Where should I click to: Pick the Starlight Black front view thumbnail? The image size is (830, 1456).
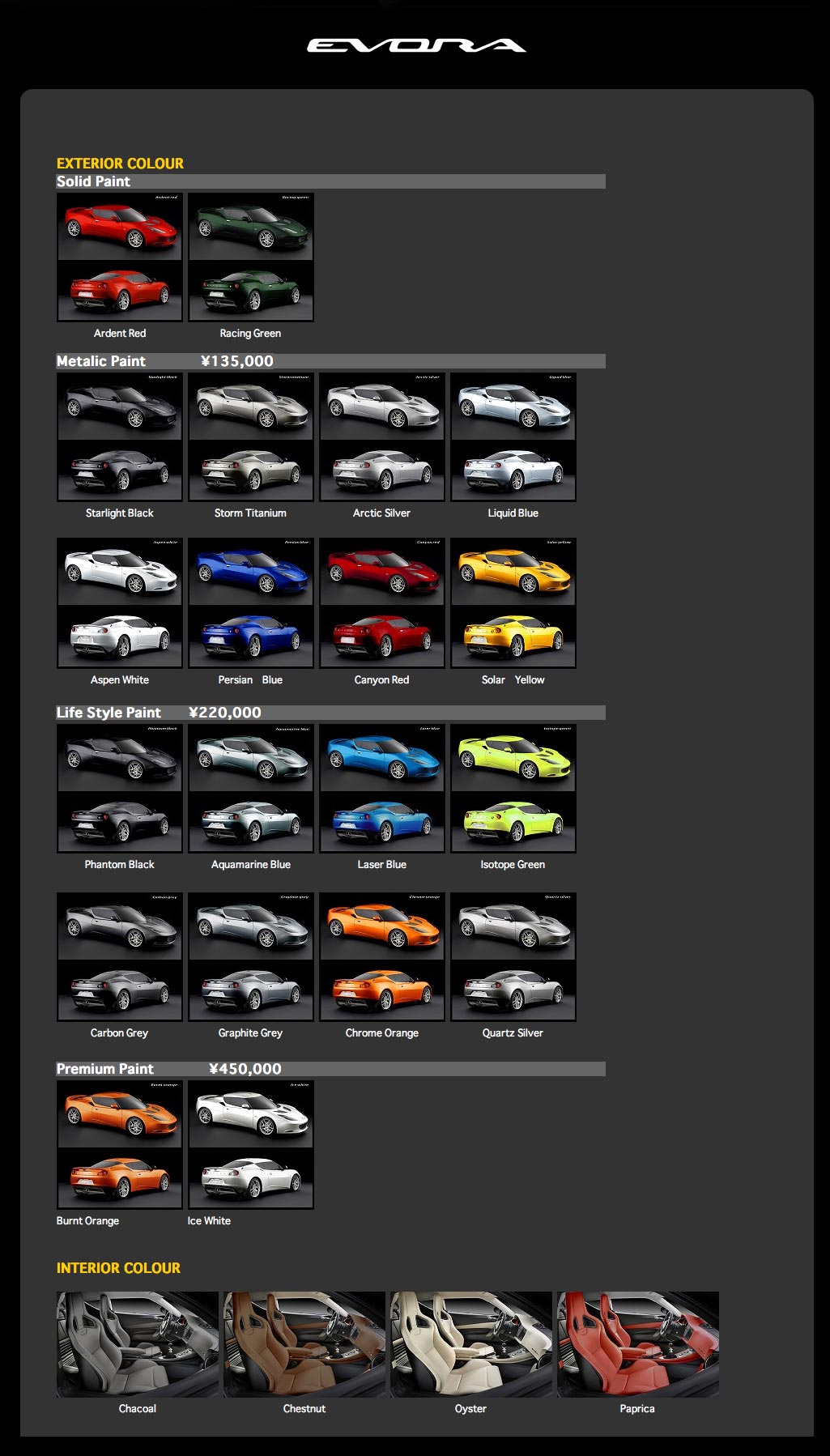pos(120,407)
